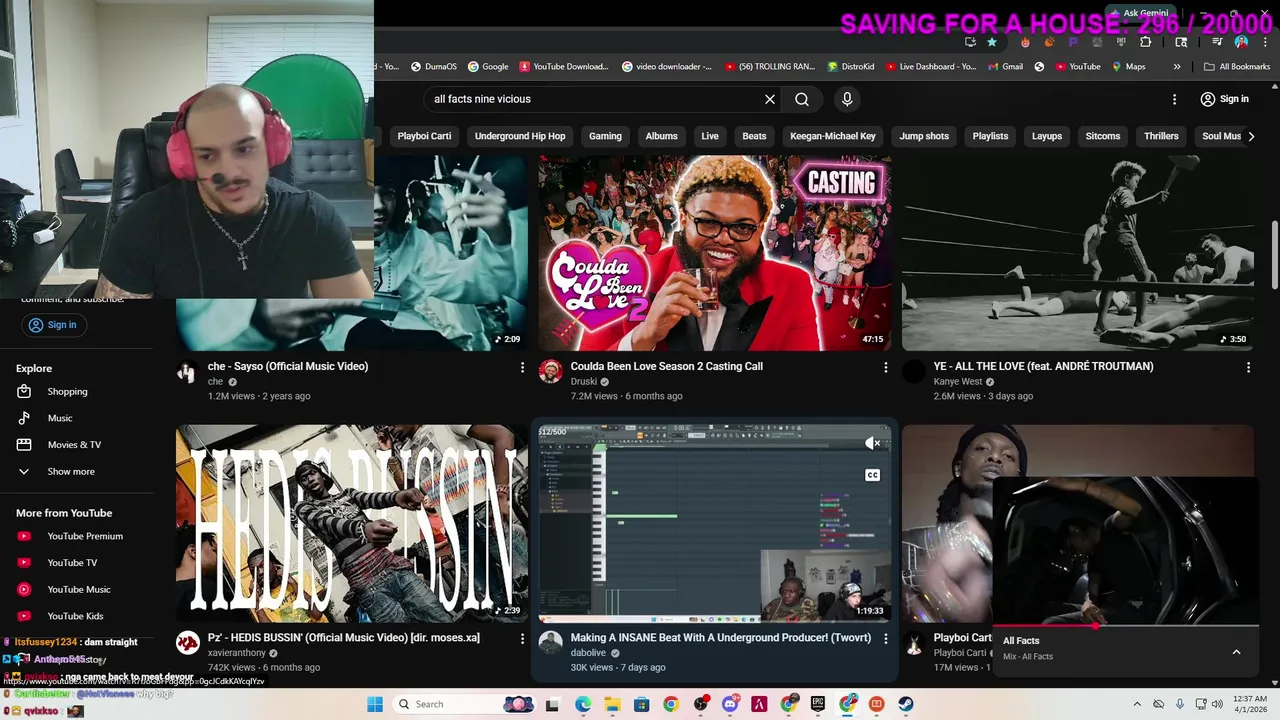The height and width of the screenshot is (720, 1280).
Task: Open Gmail bookmark
Action: coord(1005,67)
